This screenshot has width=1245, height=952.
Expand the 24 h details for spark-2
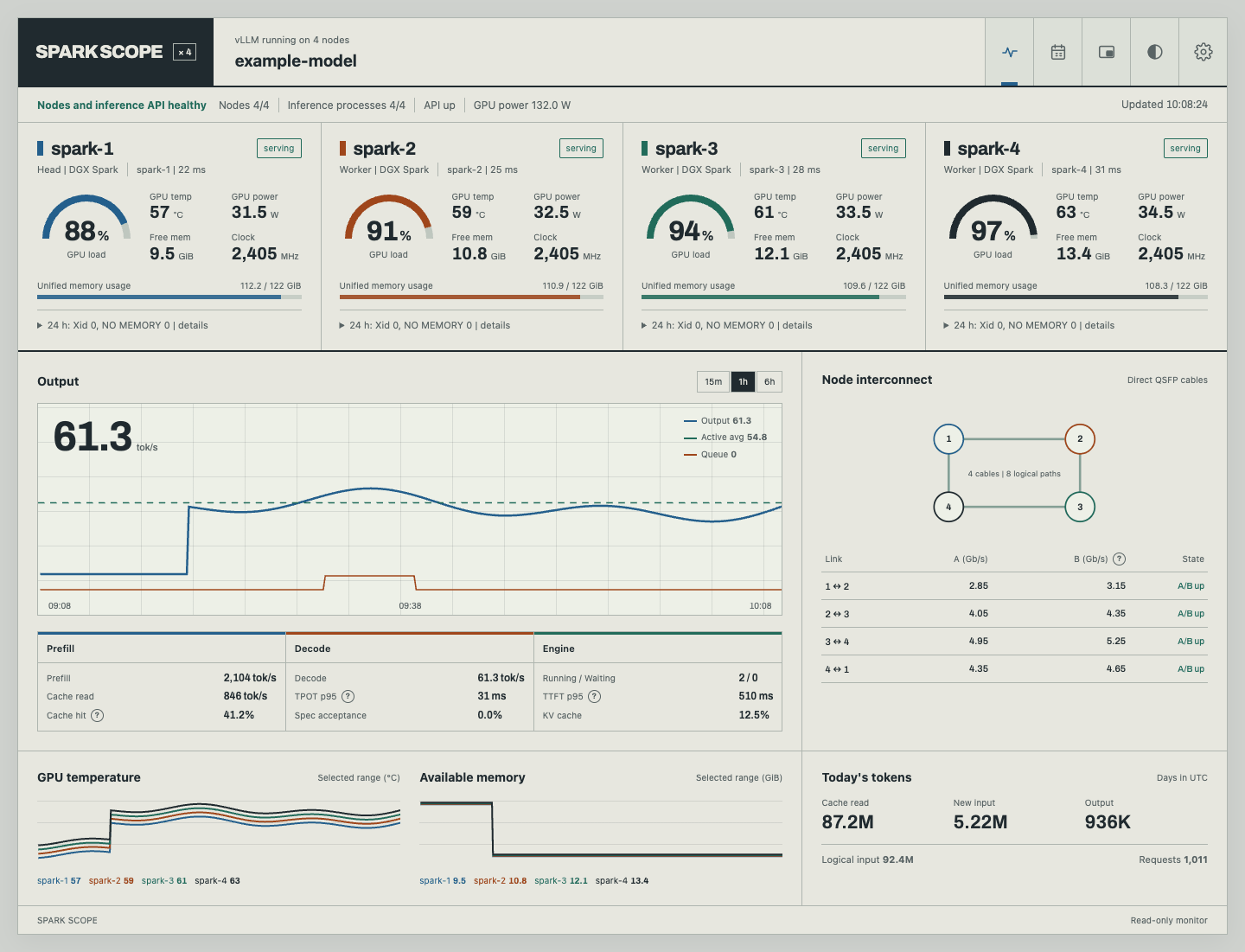pos(425,325)
